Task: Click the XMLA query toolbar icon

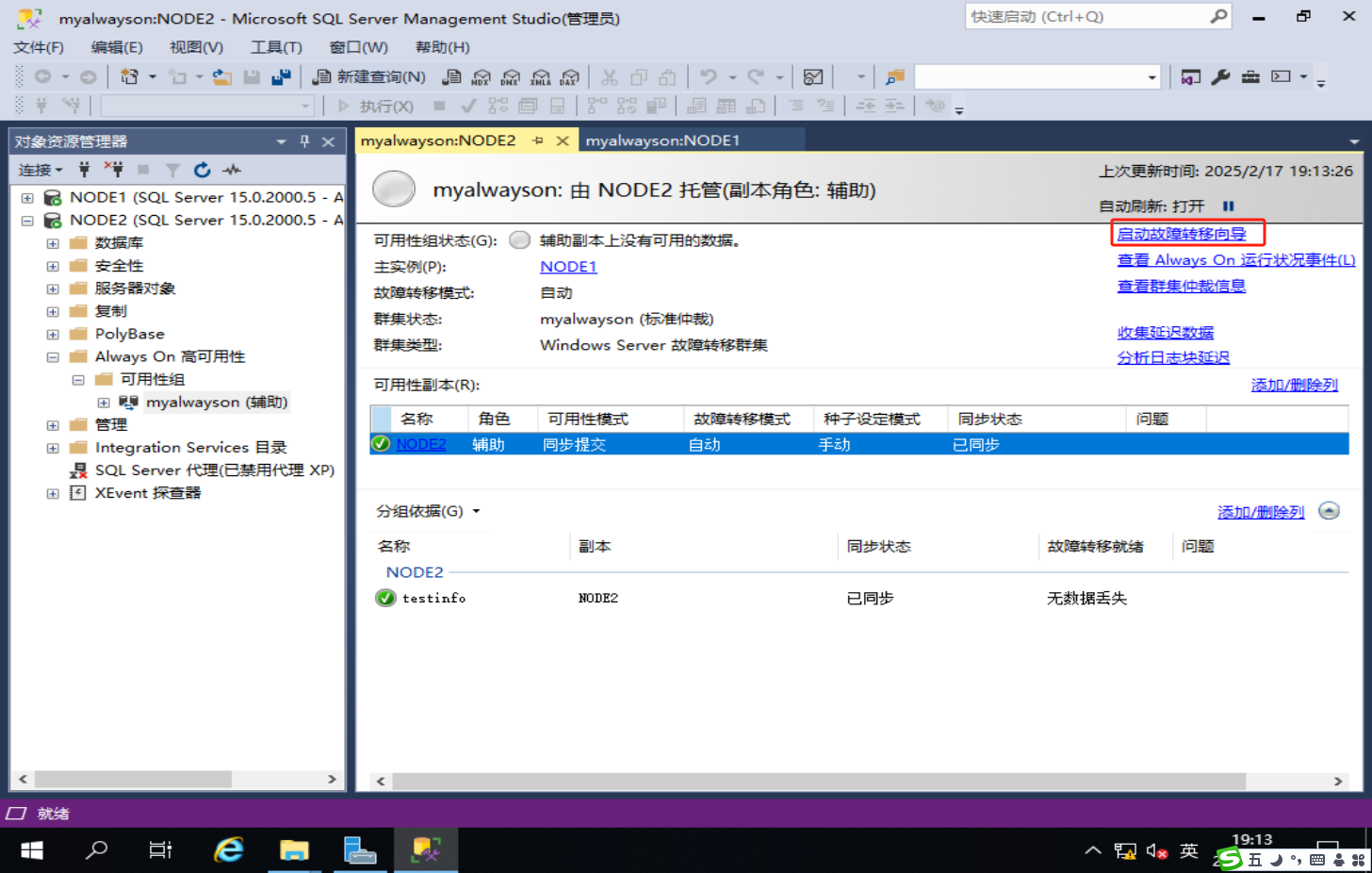Action: tap(539, 78)
